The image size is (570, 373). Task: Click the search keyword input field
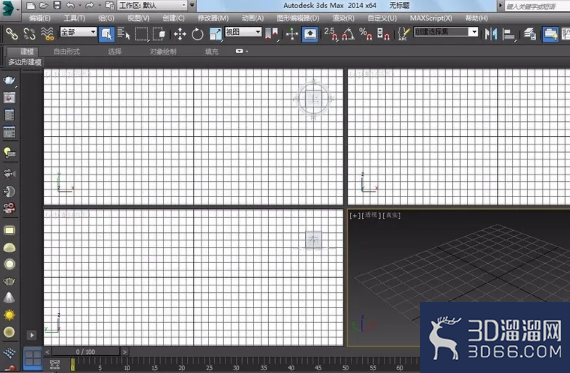[x=537, y=6]
